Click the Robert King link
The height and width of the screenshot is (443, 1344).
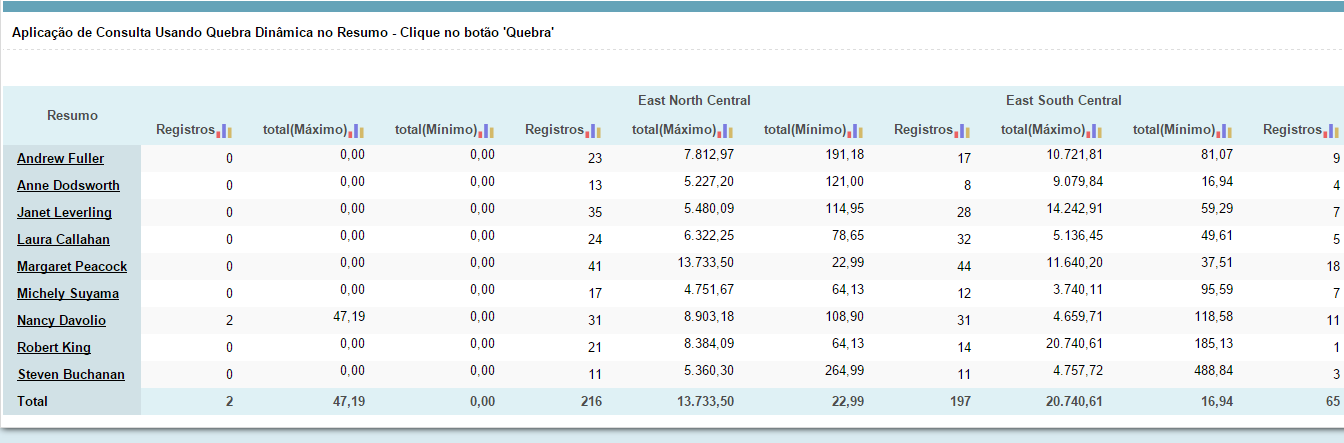54,348
